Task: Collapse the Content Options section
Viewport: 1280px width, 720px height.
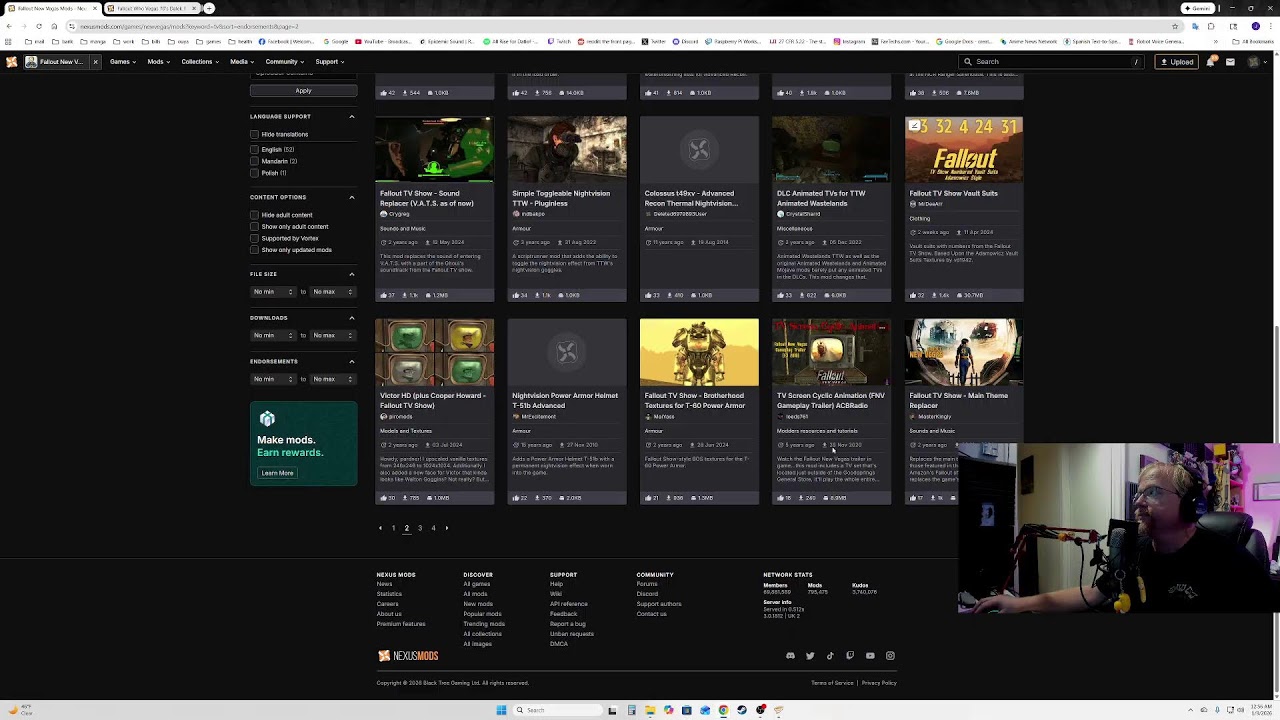Action: 351,197
